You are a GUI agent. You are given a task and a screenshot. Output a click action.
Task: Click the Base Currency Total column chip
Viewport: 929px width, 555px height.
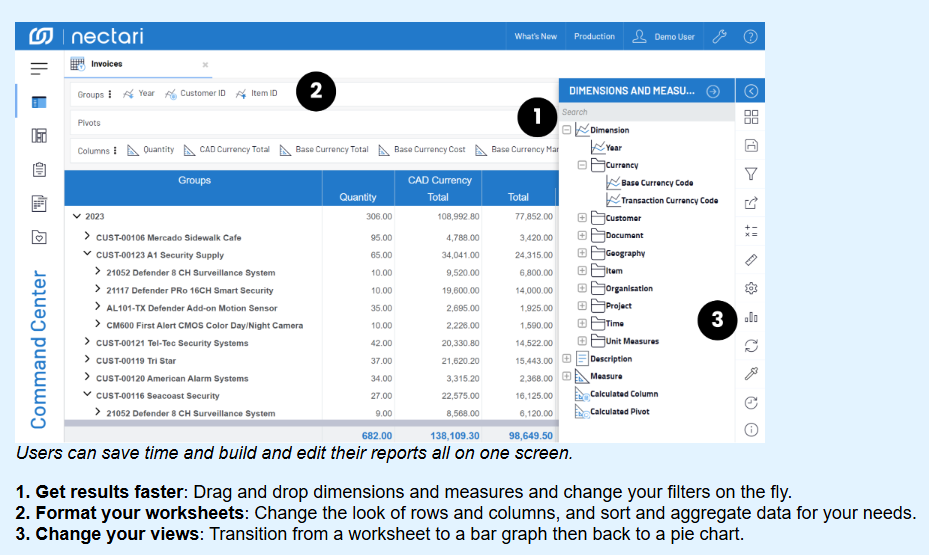pos(324,150)
